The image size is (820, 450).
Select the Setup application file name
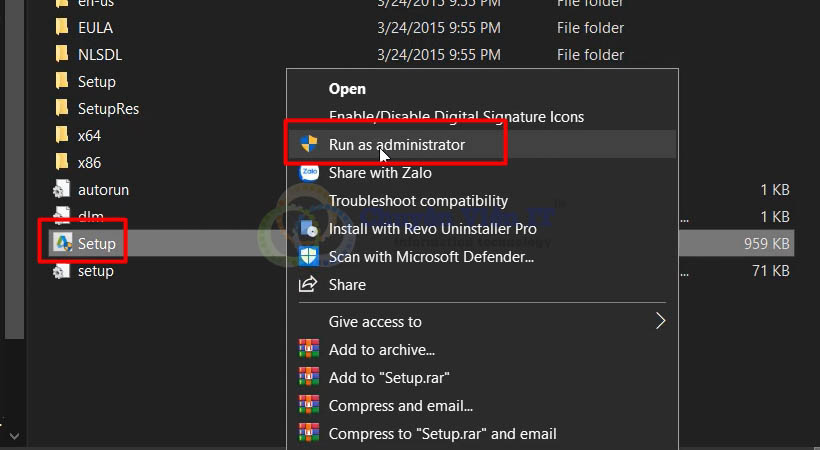97,244
